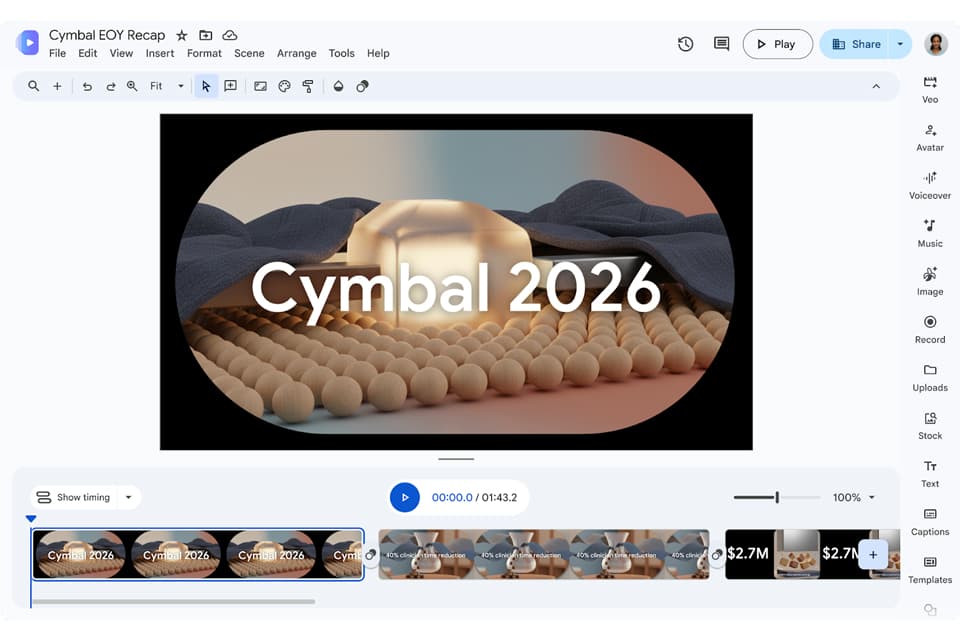The image size is (960, 640).
Task: Collapse the toolbar with chevron
Action: [x=876, y=86]
